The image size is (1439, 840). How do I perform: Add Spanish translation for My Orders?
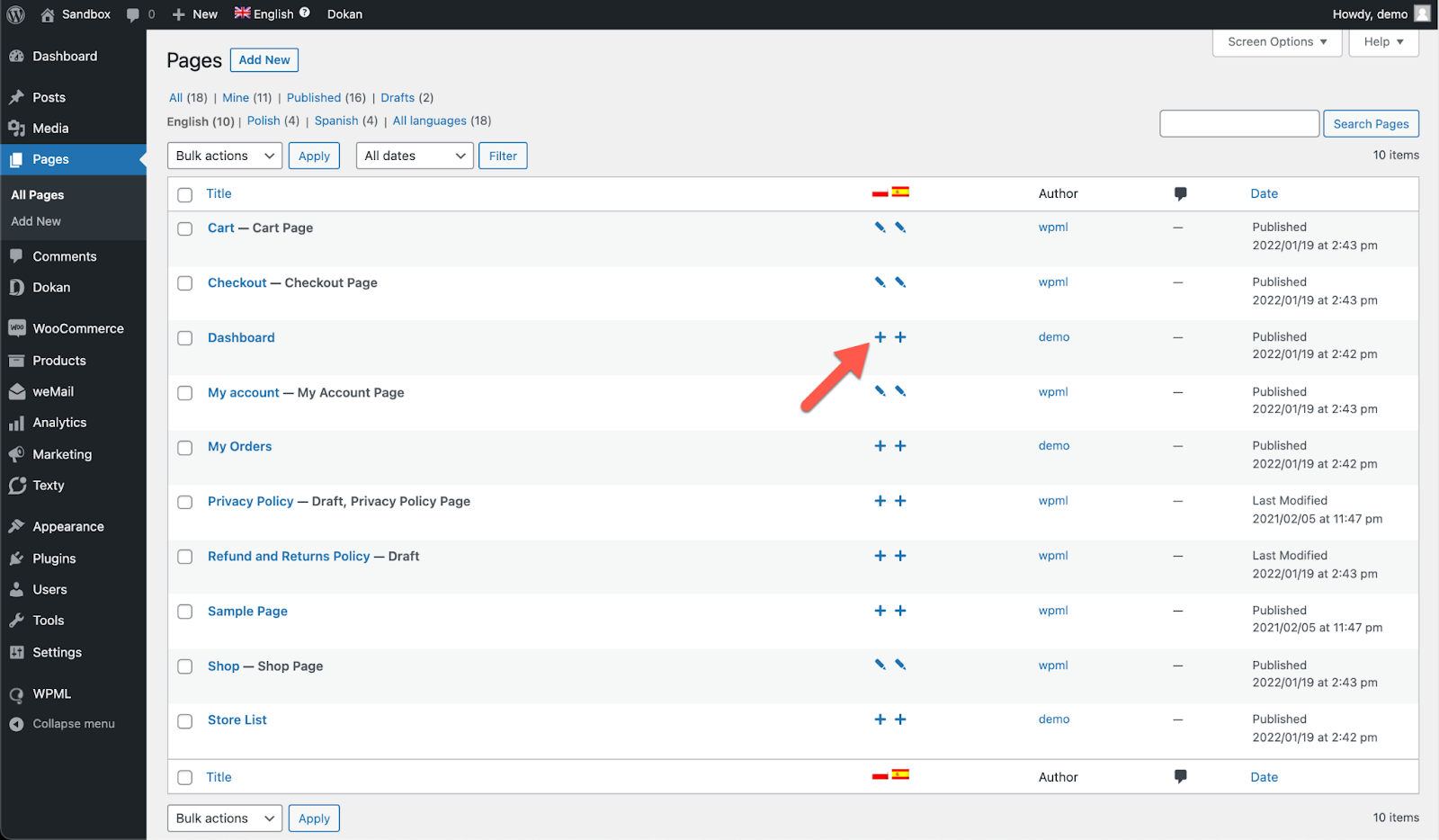point(900,446)
